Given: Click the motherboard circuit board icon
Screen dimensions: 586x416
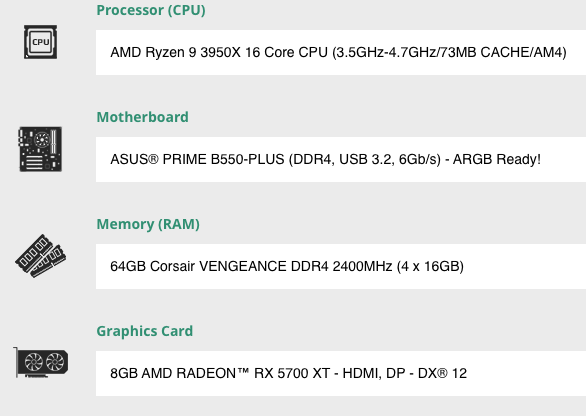Looking at the screenshot, I should click(40, 149).
